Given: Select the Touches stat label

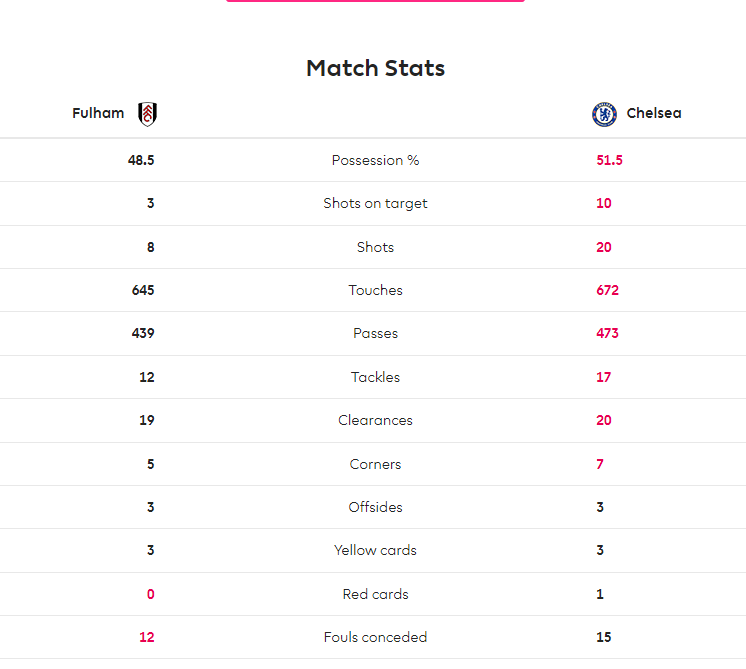Looking at the screenshot, I should tap(375, 290).
